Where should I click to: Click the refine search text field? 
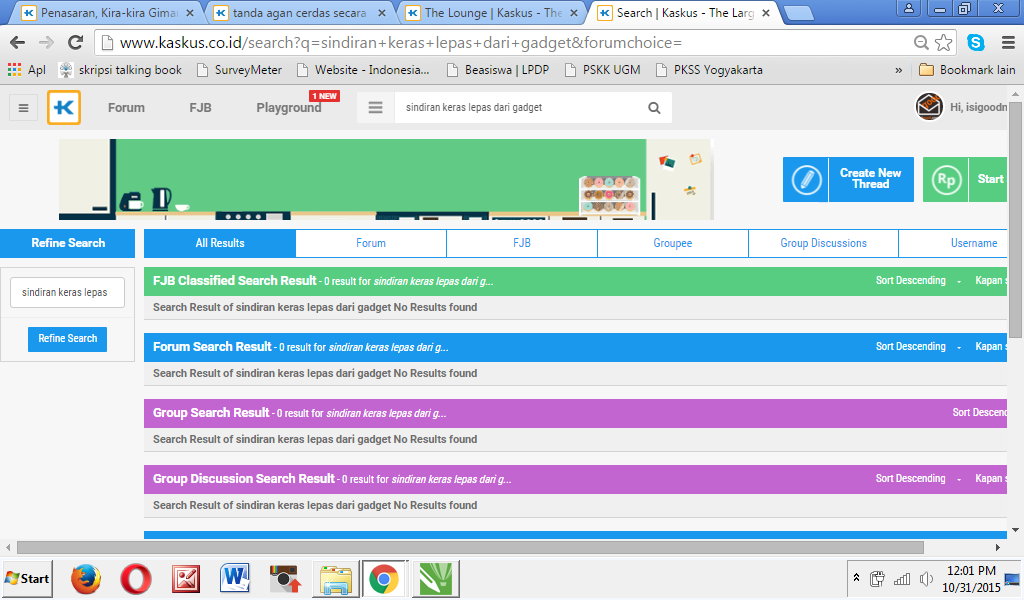coord(67,293)
